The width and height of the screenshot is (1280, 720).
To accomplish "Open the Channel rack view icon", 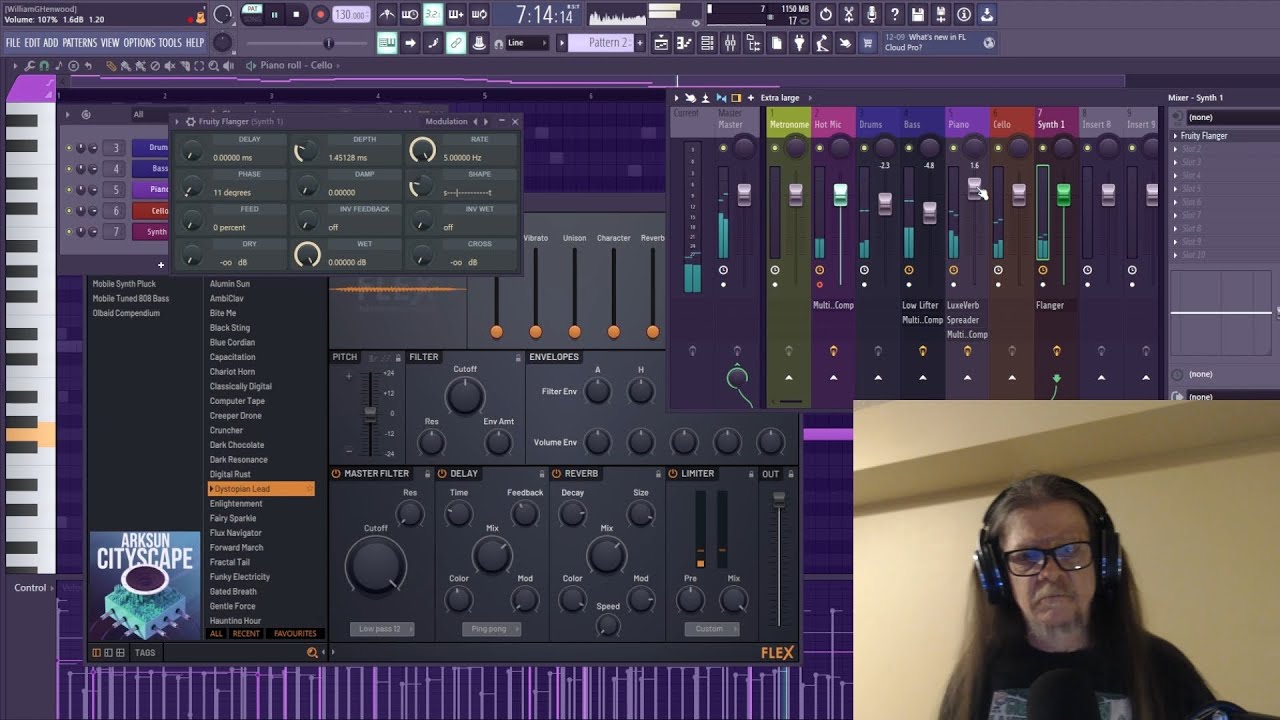I will point(707,43).
